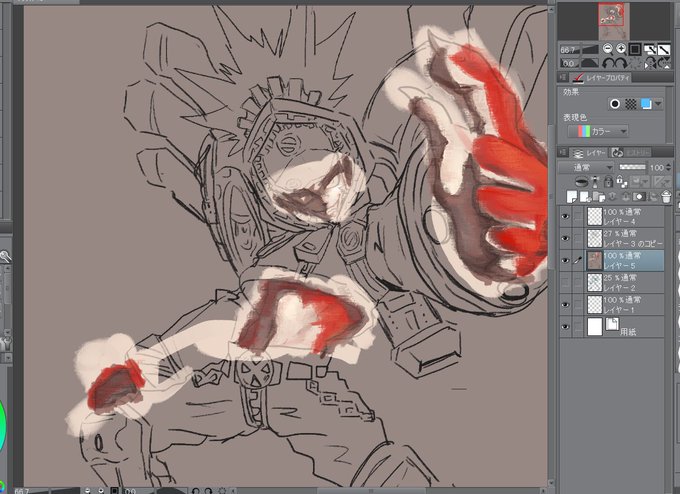Create new vector layer icon

coord(586,196)
